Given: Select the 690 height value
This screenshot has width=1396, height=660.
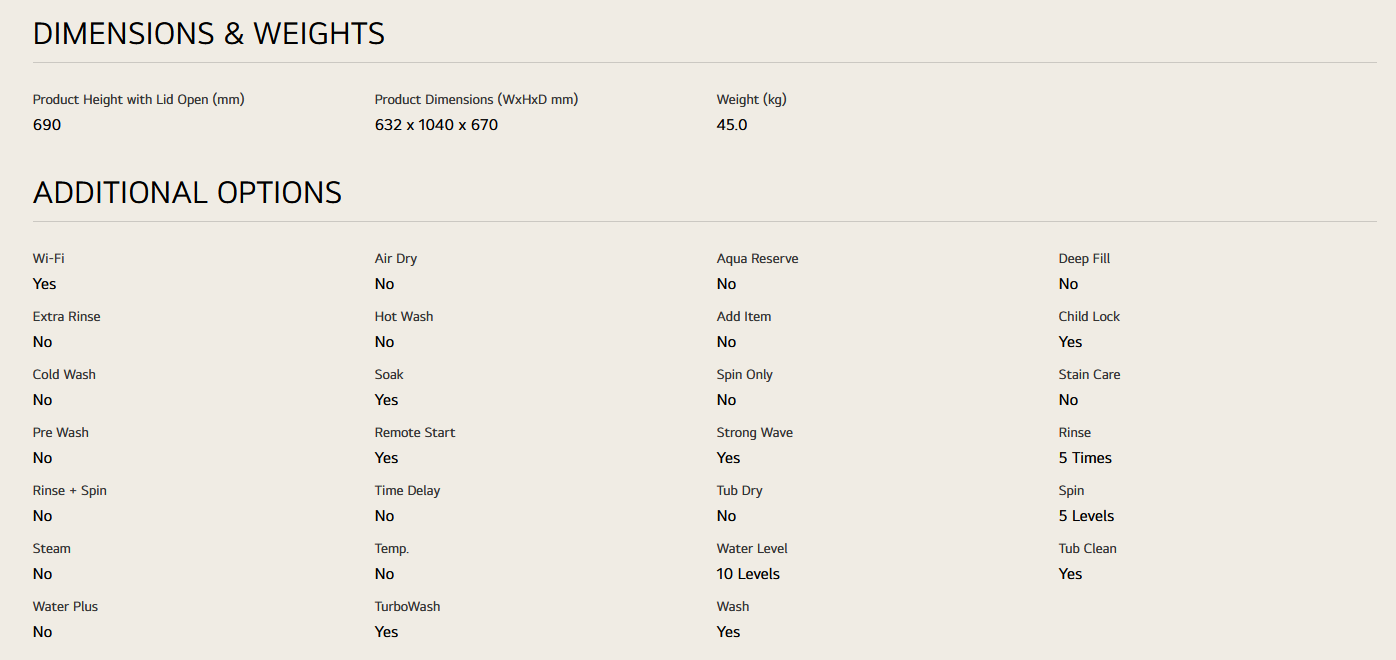Looking at the screenshot, I should point(47,125).
